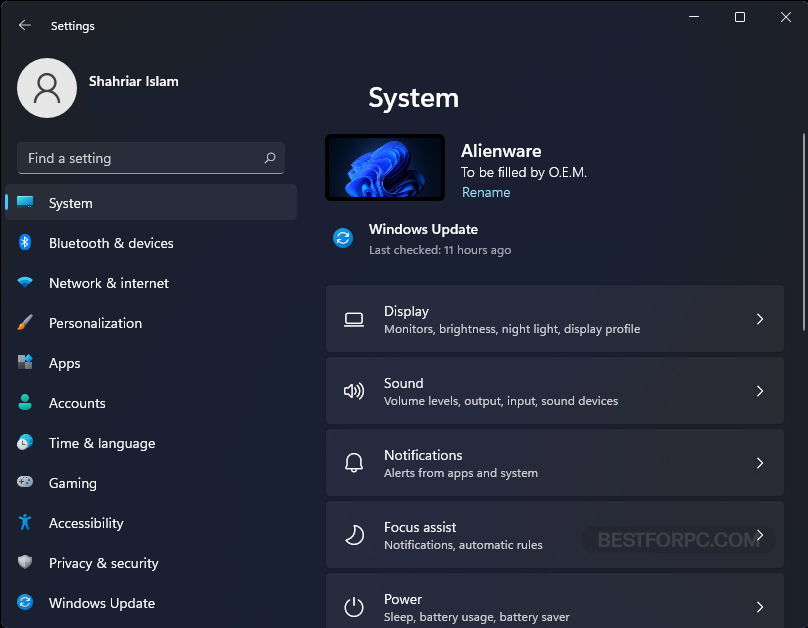Click the Rename link under Alienware
This screenshot has width=808, height=628.
tap(486, 192)
